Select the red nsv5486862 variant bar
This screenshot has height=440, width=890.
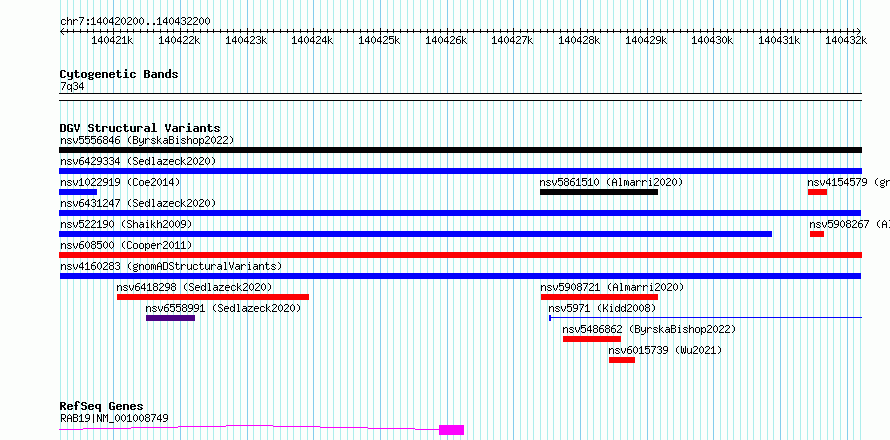click(592, 339)
